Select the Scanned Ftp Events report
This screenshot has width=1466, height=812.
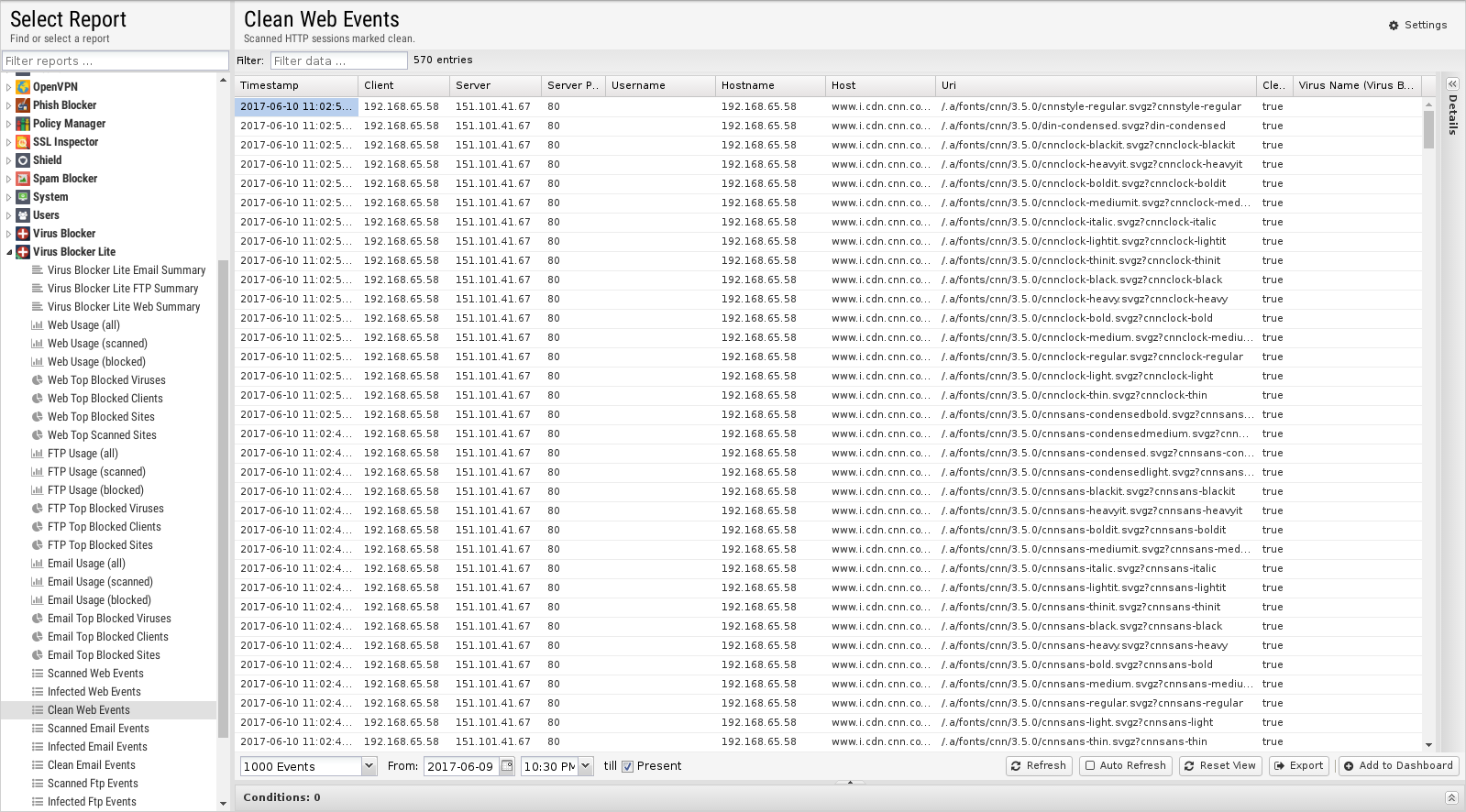tap(93, 784)
